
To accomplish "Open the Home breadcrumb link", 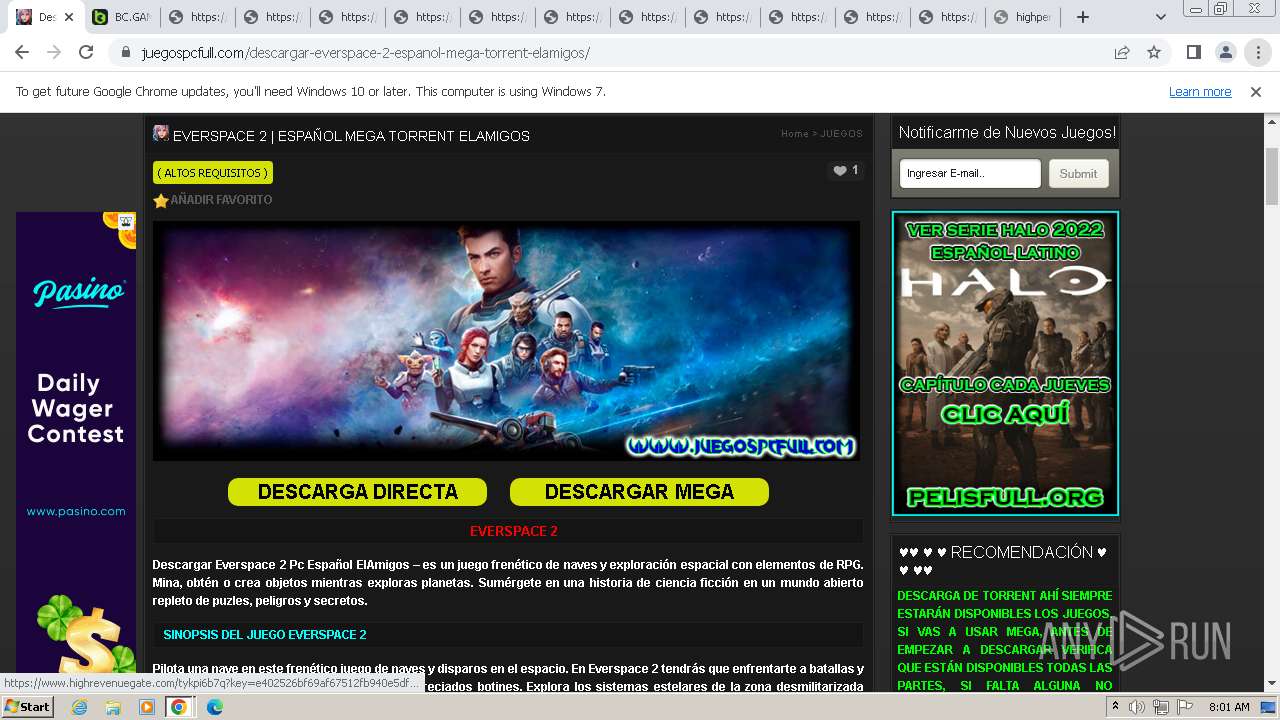I will click(794, 133).
